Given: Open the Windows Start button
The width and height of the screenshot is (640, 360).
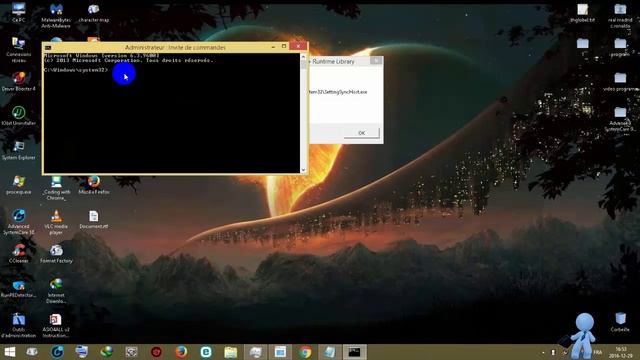Looking at the screenshot, I should (10, 352).
